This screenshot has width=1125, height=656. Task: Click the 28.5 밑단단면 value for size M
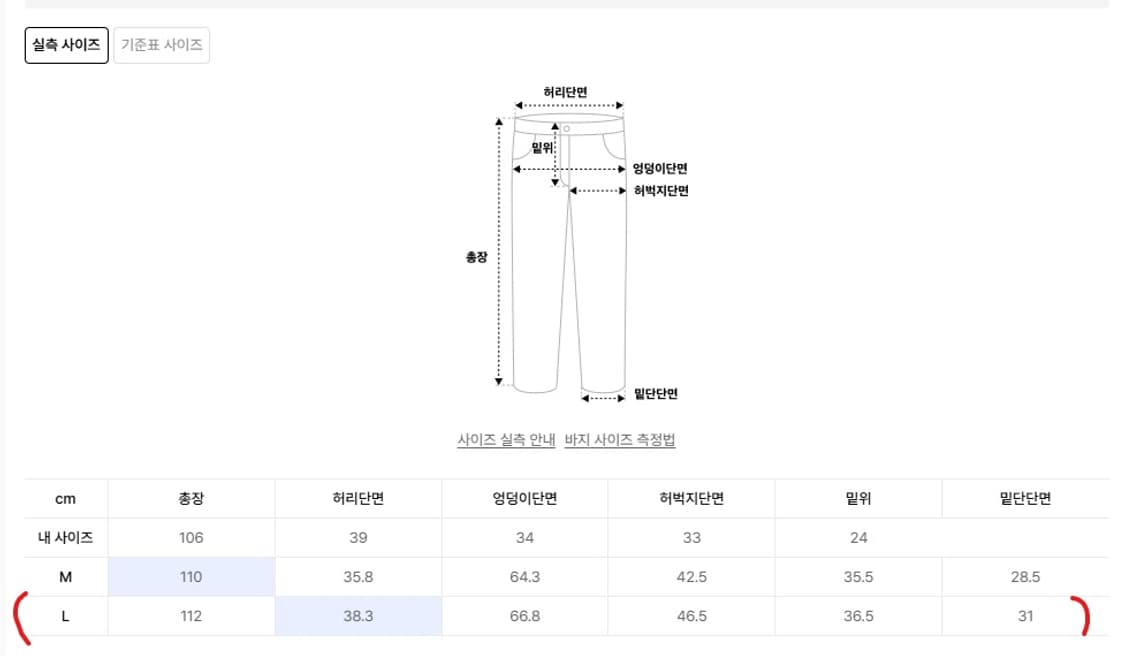pyautogui.click(x=1025, y=576)
